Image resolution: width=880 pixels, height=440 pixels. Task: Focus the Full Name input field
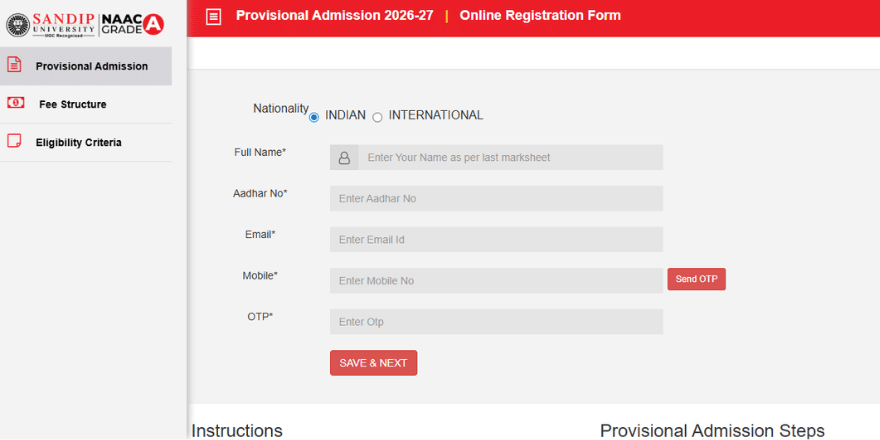[510, 157]
